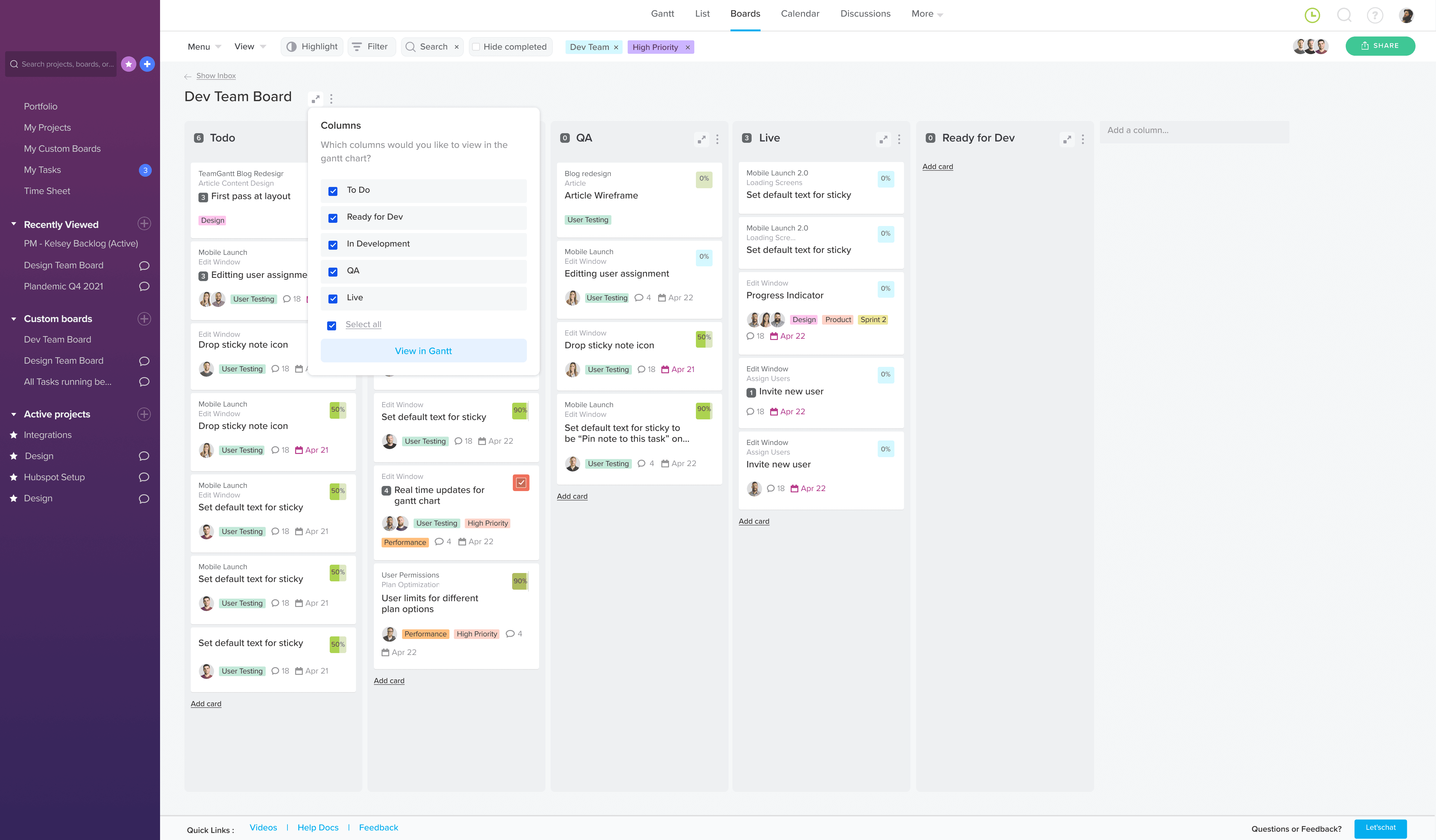Click the 90% progress badge on Real time updates card
Viewport: 1436px width, 840px height.
pyautogui.click(x=521, y=483)
